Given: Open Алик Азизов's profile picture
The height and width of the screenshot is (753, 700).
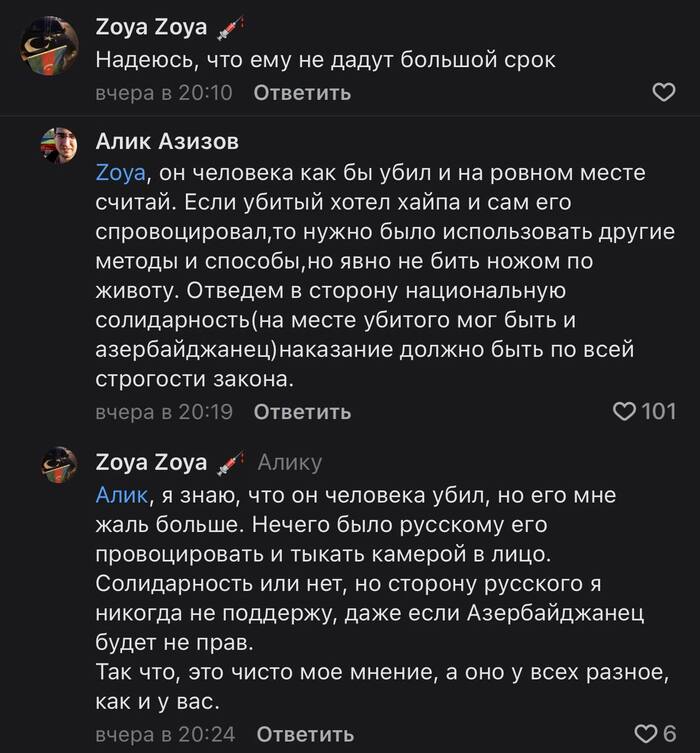Looking at the screenshot, I should click(59, 146).
